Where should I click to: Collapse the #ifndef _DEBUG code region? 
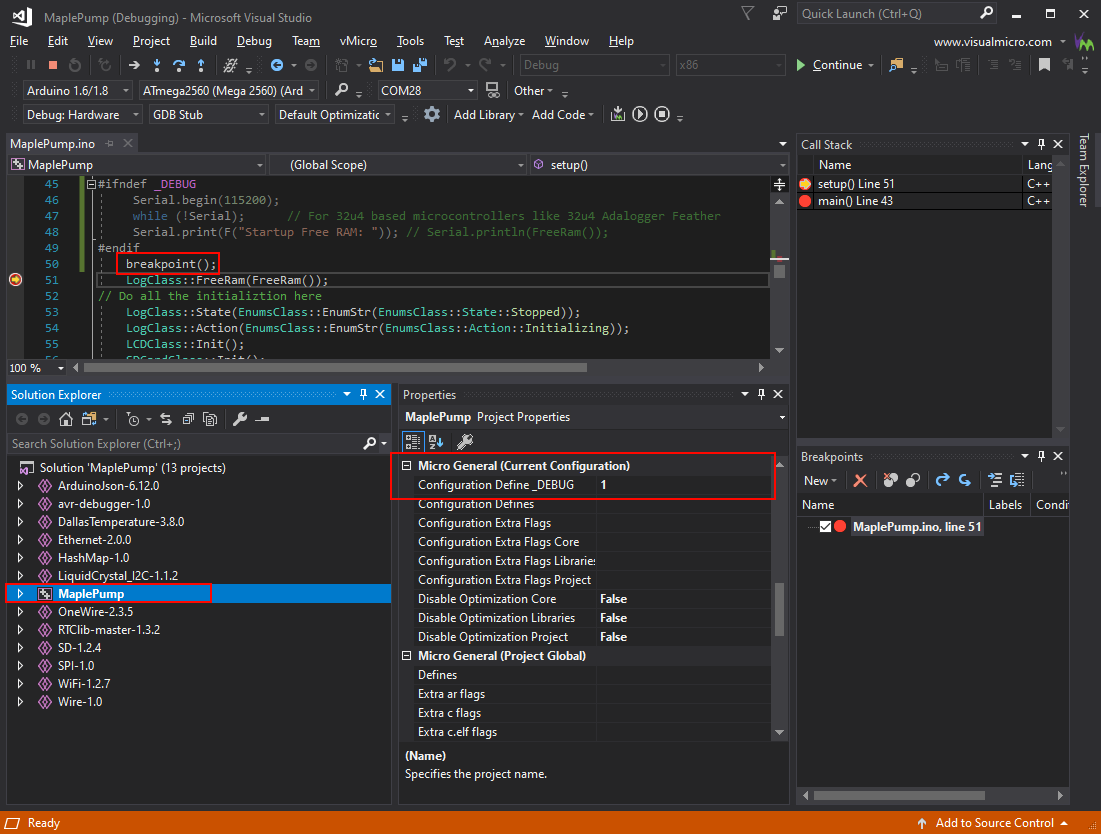coord(91,184)
